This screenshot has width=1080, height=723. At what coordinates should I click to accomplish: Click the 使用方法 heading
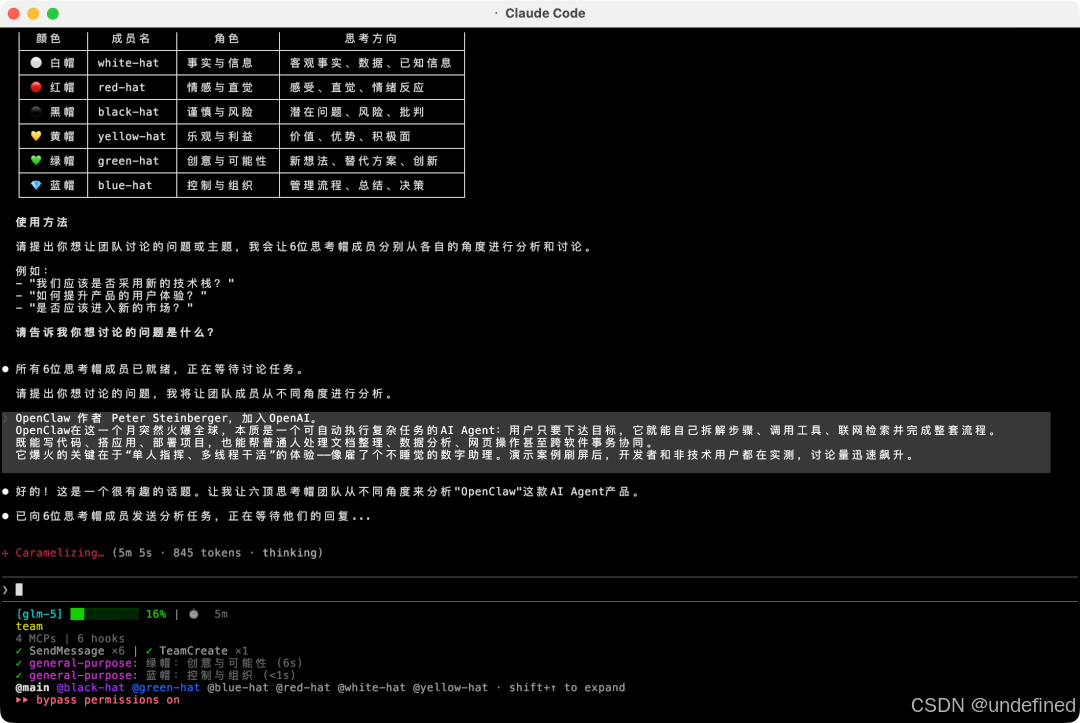[x=42, y=222]
